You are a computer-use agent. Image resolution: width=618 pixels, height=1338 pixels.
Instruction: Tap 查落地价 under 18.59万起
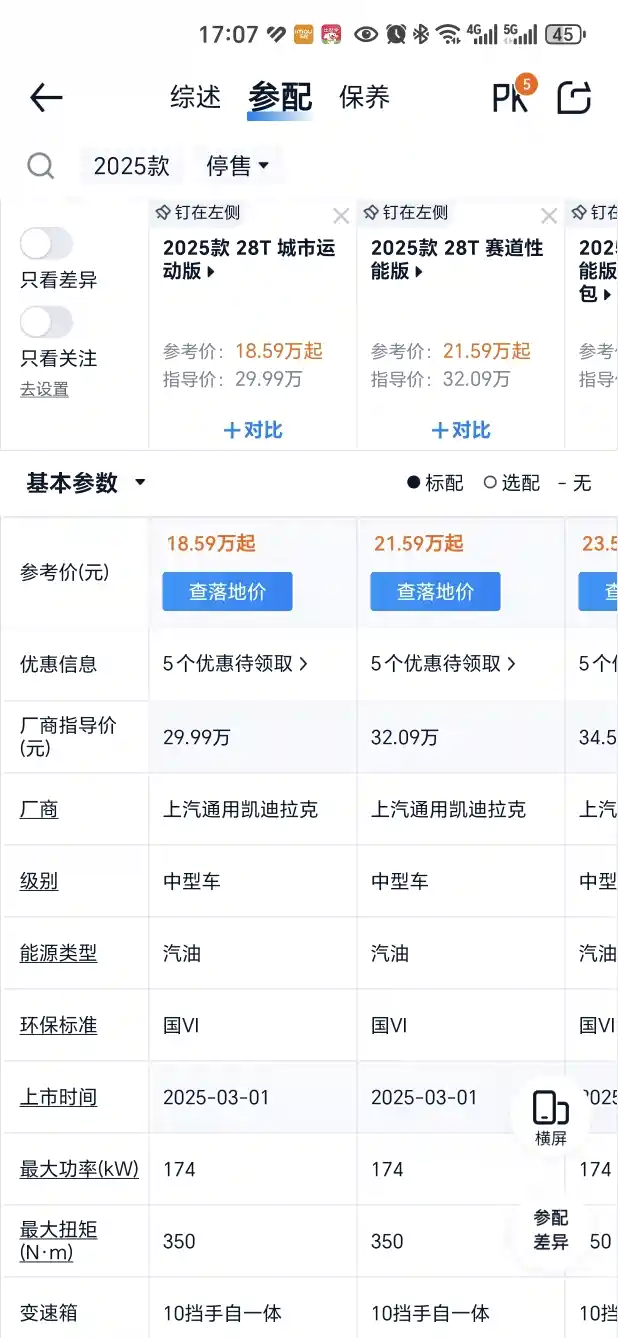click(228, 591)
